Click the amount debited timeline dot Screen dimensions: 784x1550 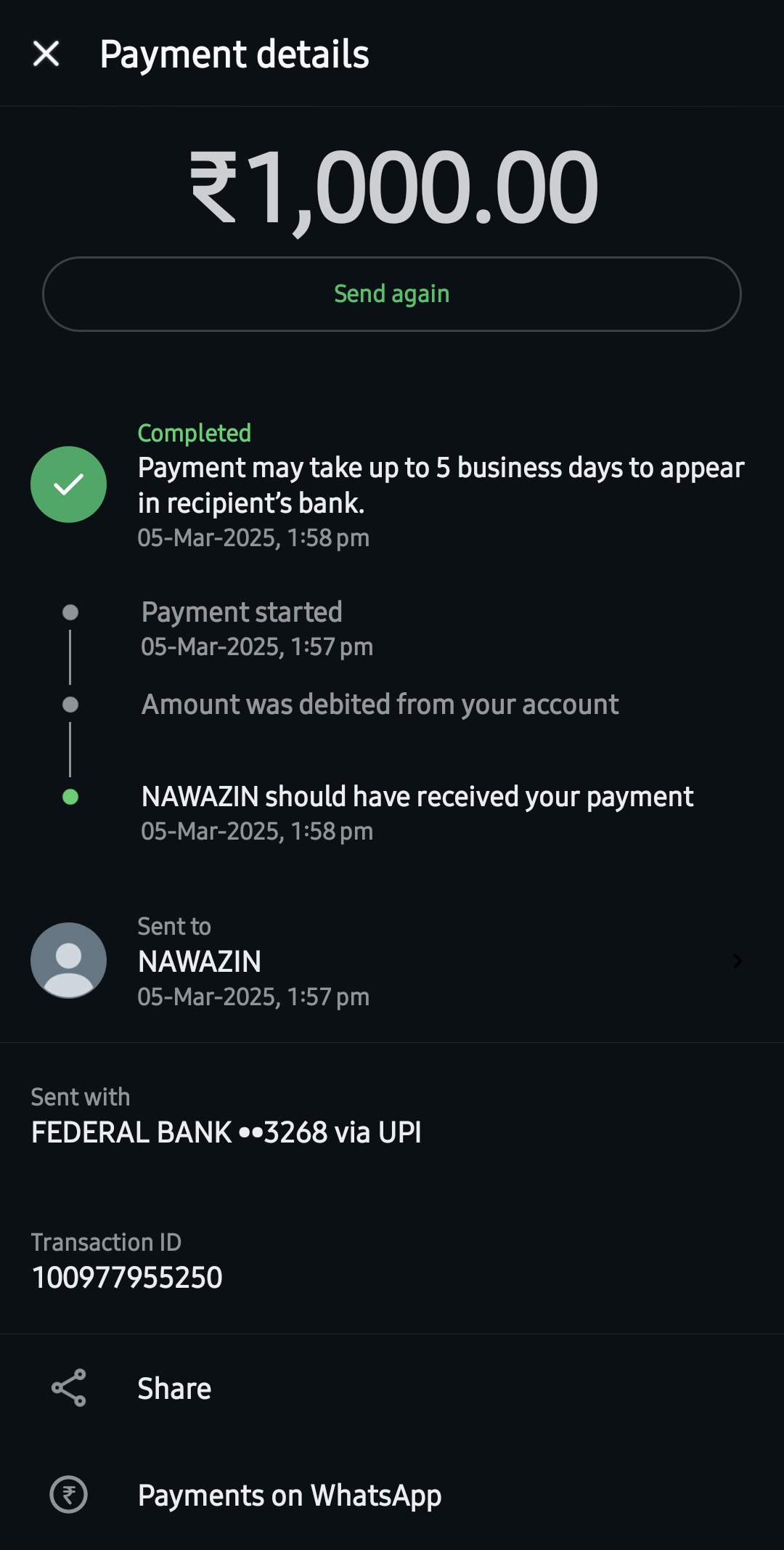point(70,705)
